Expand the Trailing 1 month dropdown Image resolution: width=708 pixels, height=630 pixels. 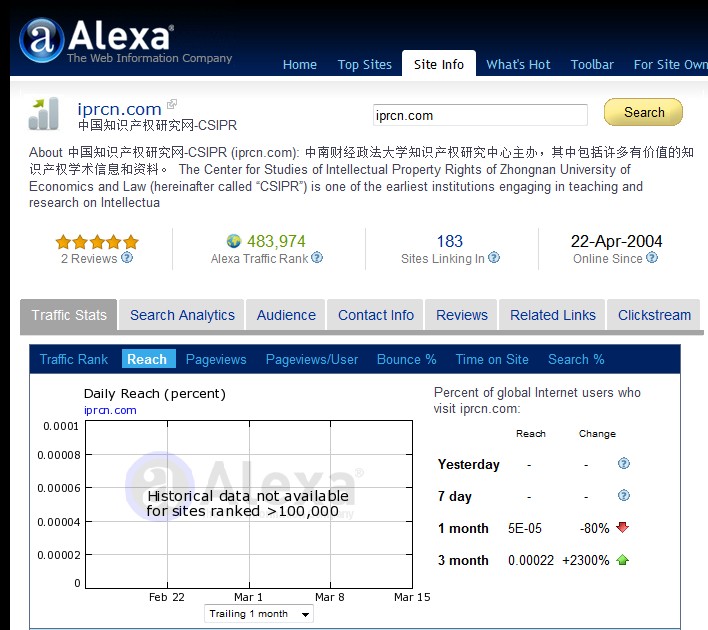tap(259, 614)
